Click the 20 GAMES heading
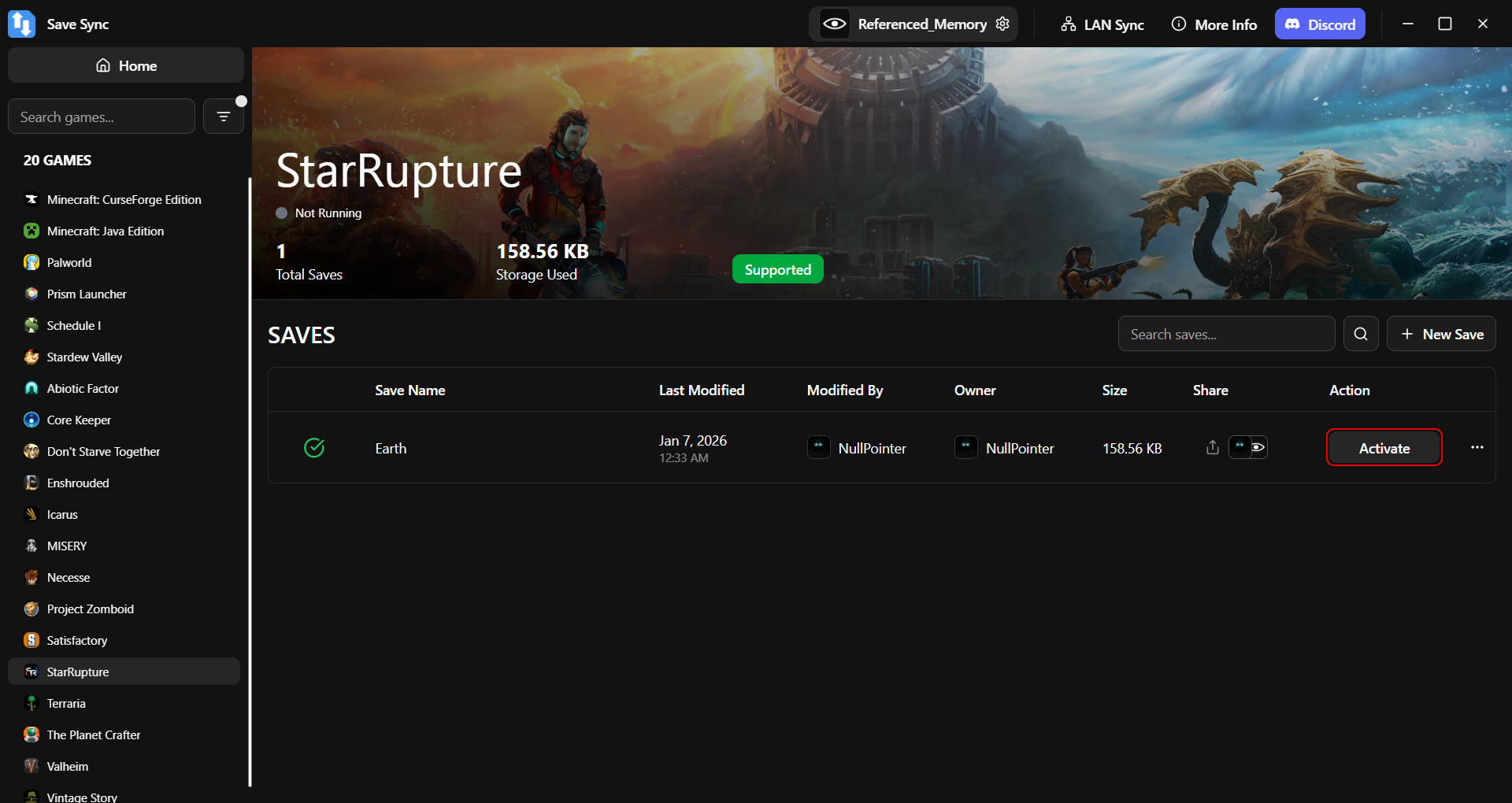1512x803 pixels. [x=57, y=160]
